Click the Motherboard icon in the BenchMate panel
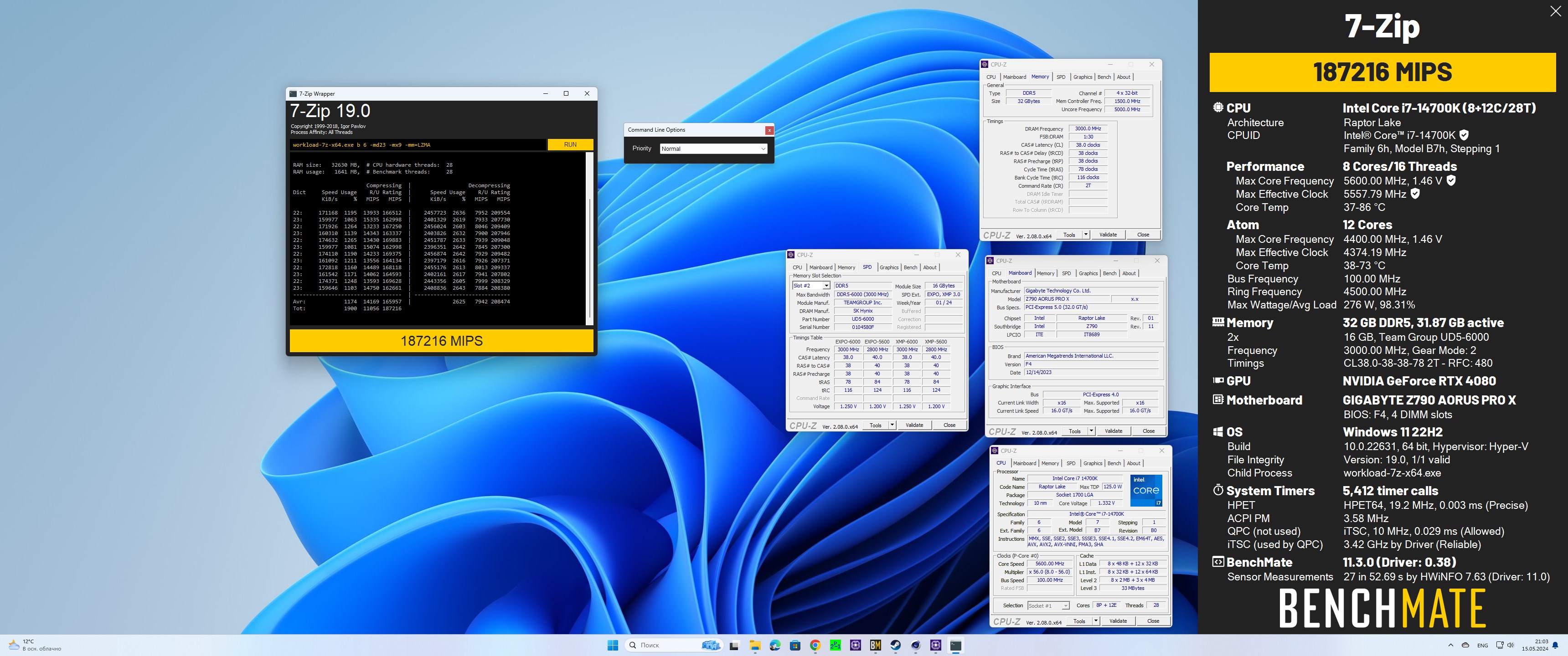 pos(1218,399)
